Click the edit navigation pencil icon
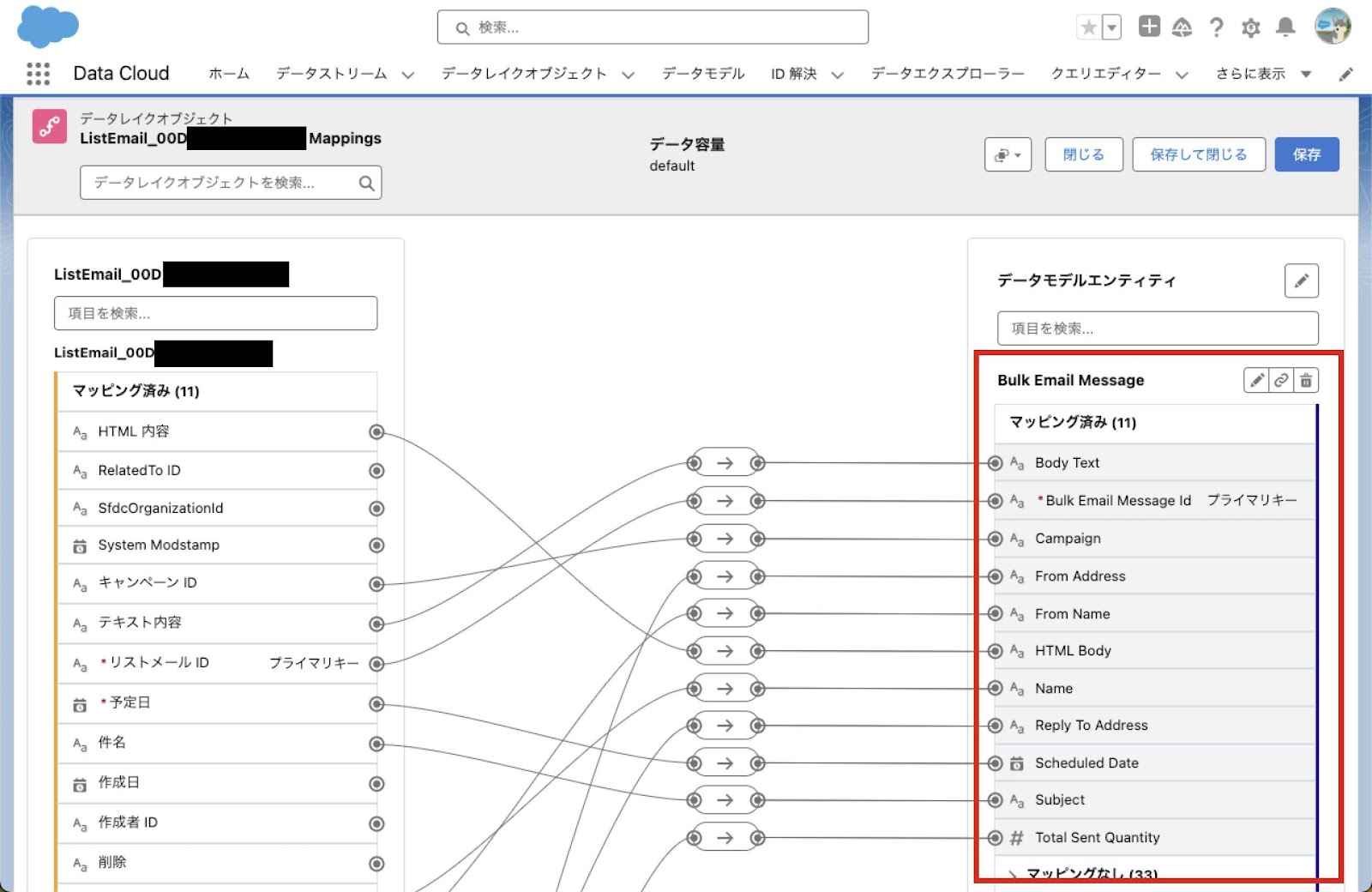The image size is (1372, 892). 1345,74
